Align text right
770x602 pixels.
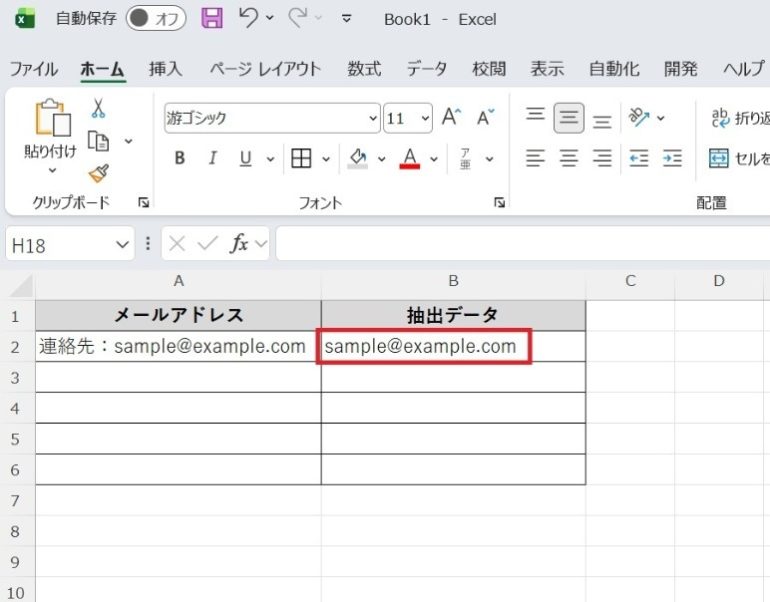click(602, 158)
